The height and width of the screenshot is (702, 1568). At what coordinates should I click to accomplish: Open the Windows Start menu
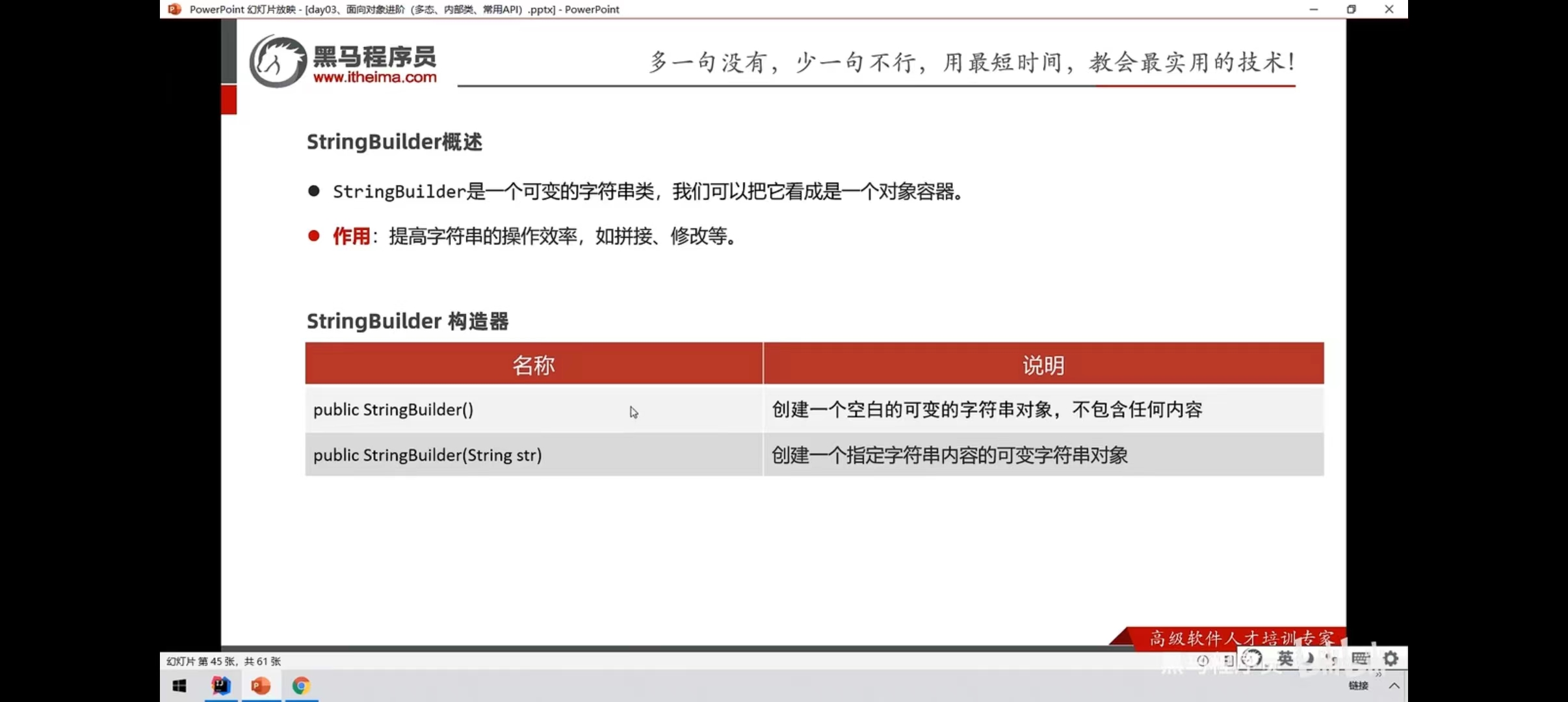point(179,686)
